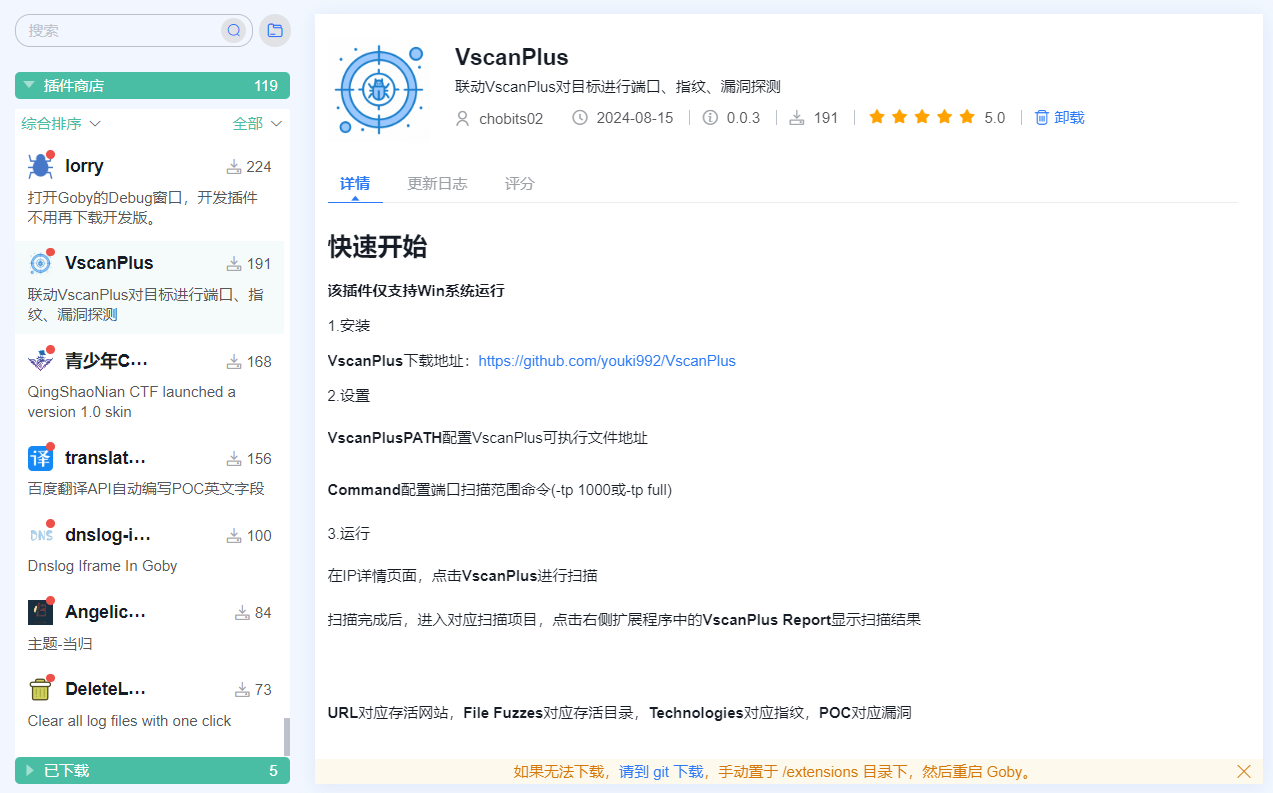
Task: Click the VscanPlus icon in plugin list
Action: coord(40,263)
